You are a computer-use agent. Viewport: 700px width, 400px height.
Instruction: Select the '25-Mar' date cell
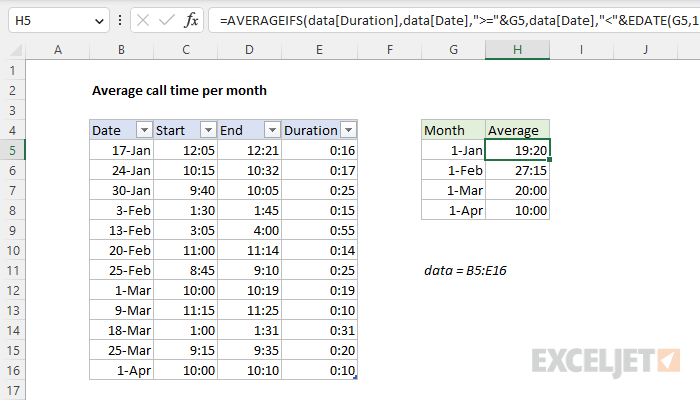point(121,350)
